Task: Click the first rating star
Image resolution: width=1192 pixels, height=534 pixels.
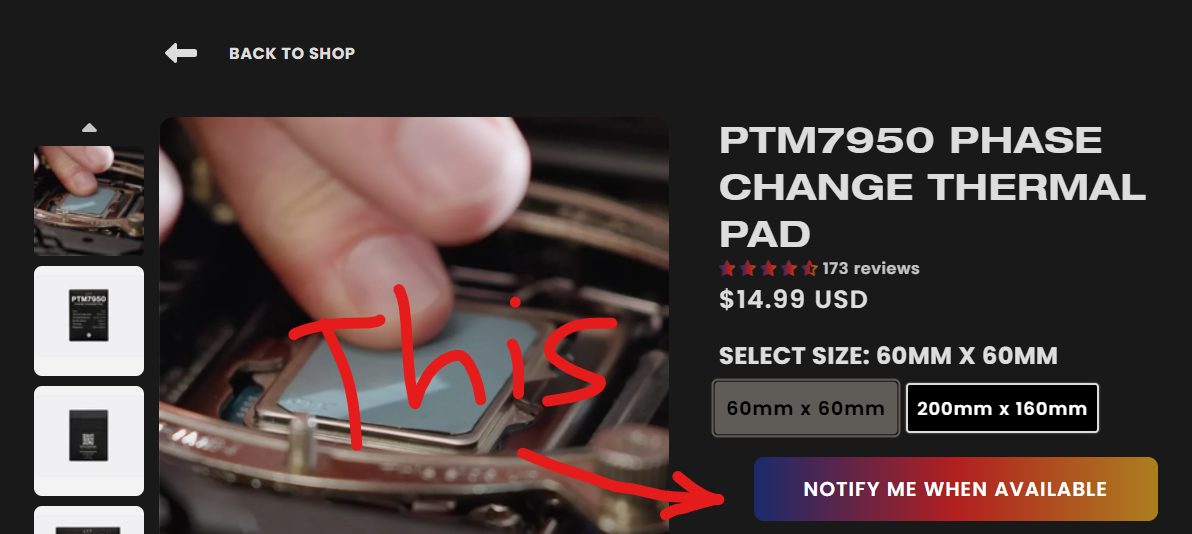Action: tap(728, 269)
